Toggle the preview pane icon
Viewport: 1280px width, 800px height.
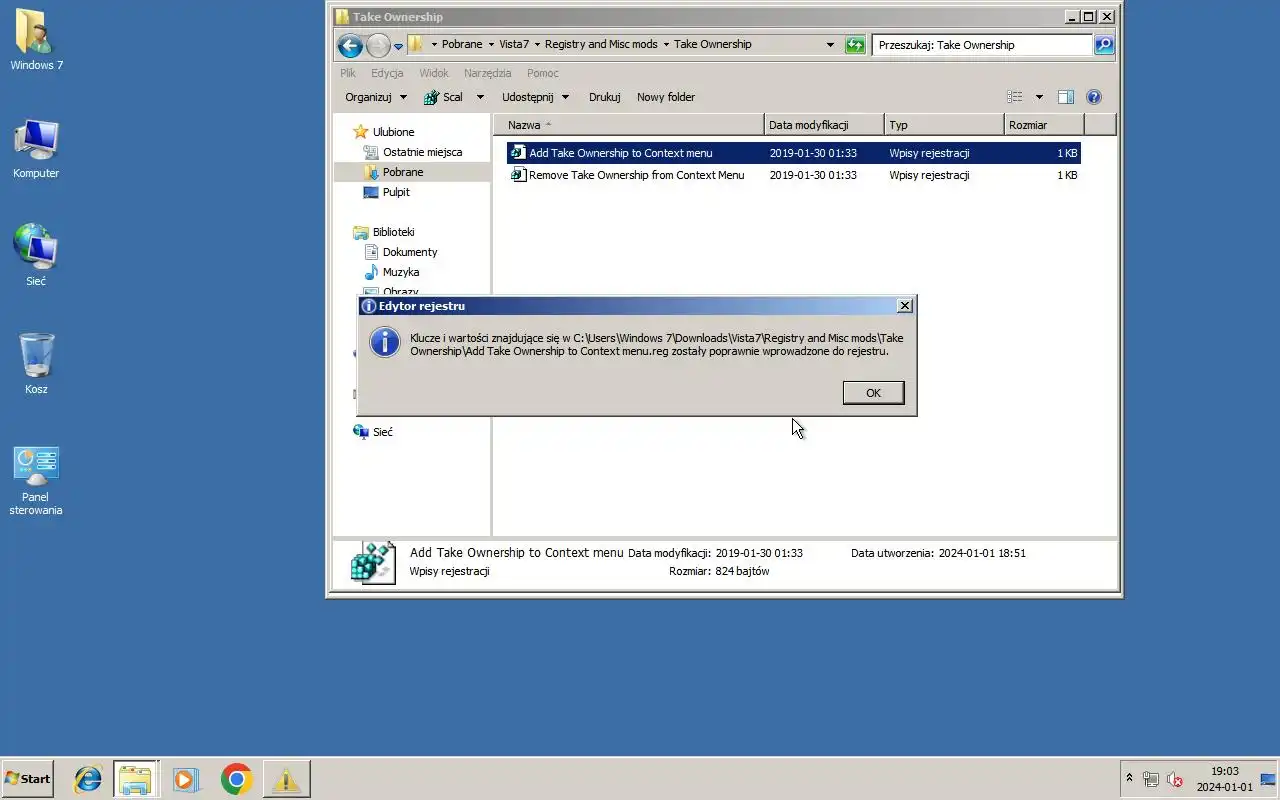[1066, 97]
